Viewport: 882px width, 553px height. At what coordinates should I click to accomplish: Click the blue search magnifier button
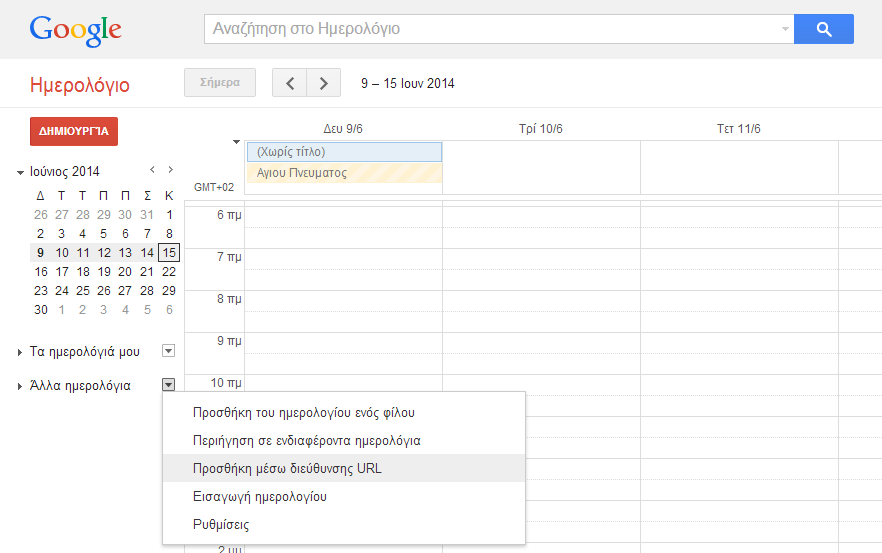(823, 29)
